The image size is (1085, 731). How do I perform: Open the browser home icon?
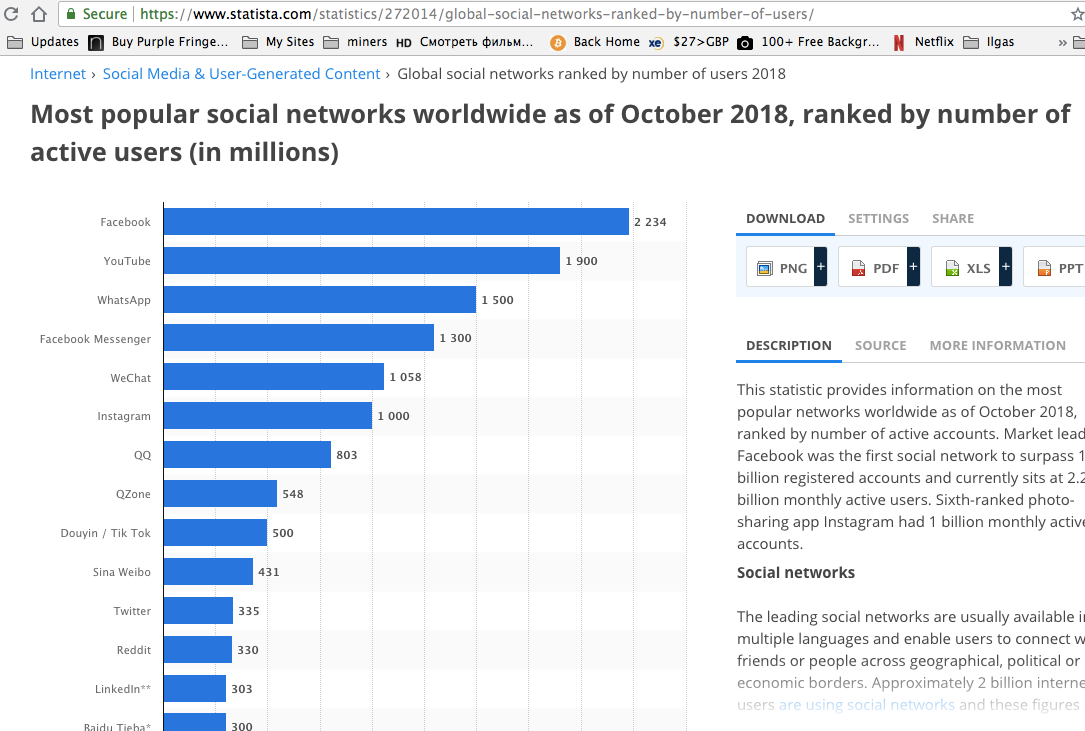tap(39, 15)
